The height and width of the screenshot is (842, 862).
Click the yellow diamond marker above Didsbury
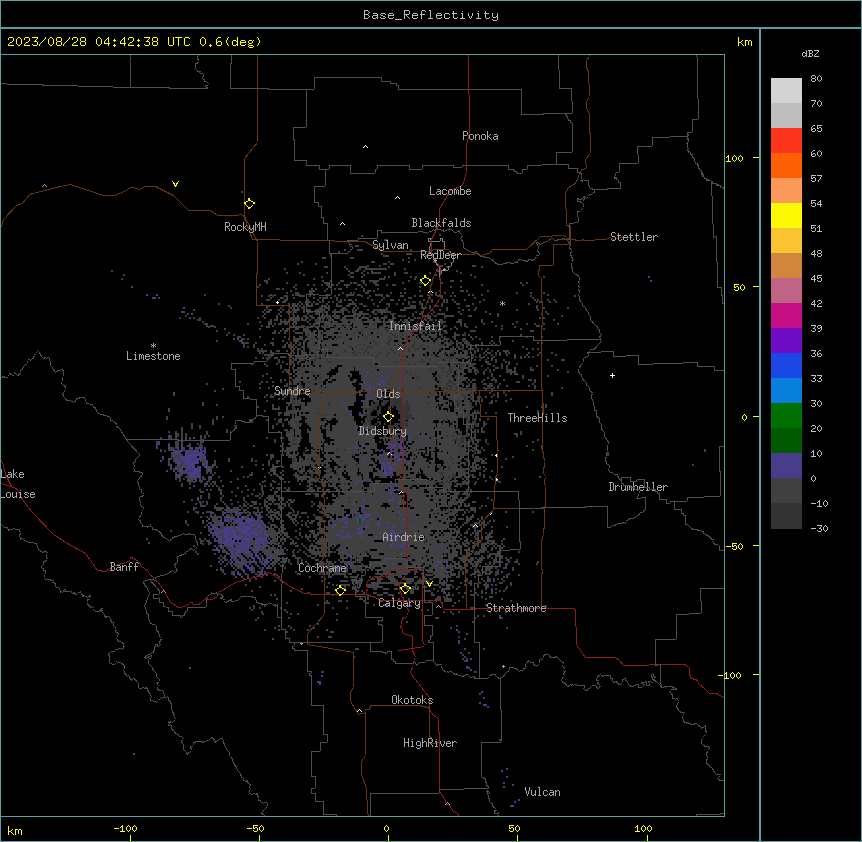pyautogui.click(x=389, y=417)
